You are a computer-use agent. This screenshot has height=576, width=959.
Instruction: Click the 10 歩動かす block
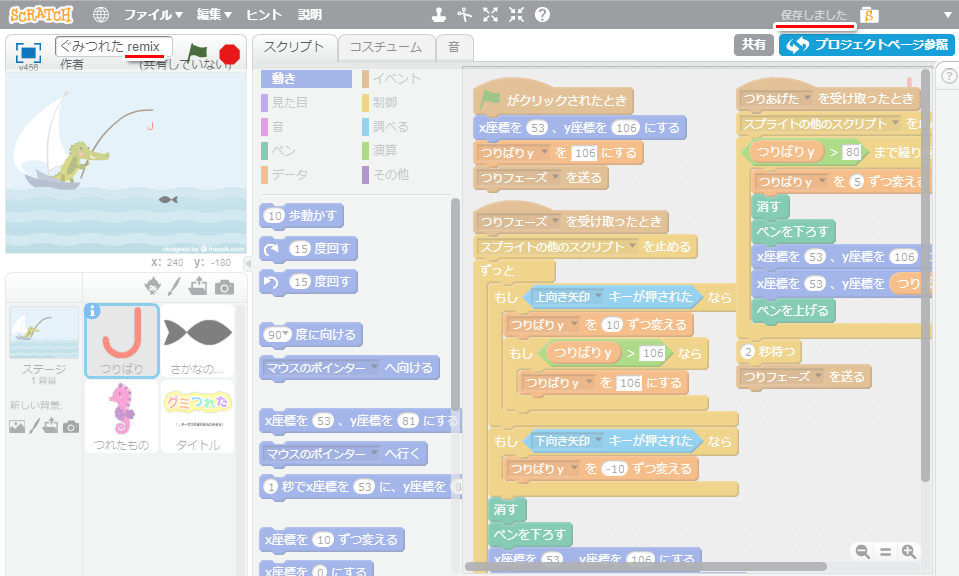302,216
